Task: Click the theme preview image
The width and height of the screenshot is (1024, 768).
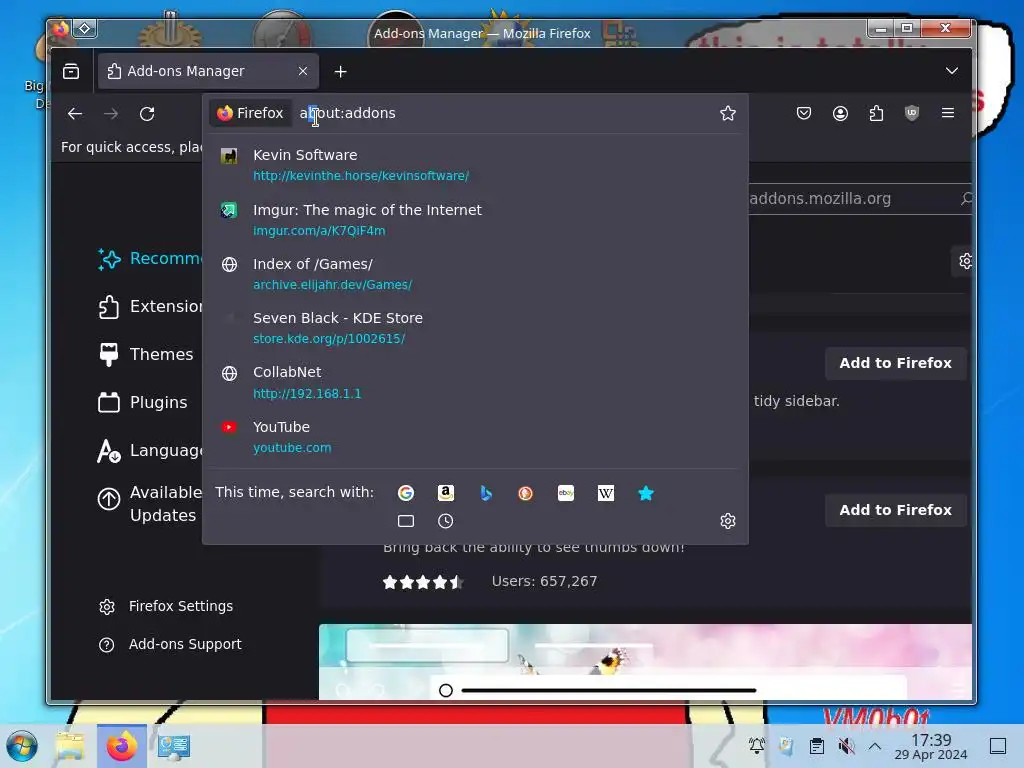Action: (x=645, y=661)
